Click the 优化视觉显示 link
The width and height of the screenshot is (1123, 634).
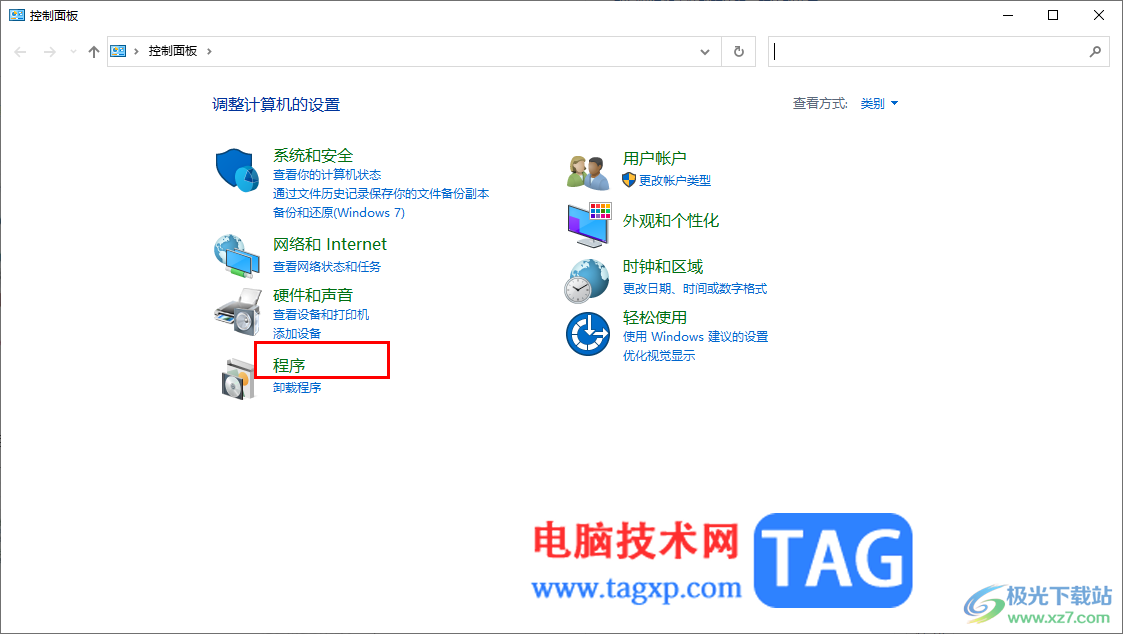659,356
